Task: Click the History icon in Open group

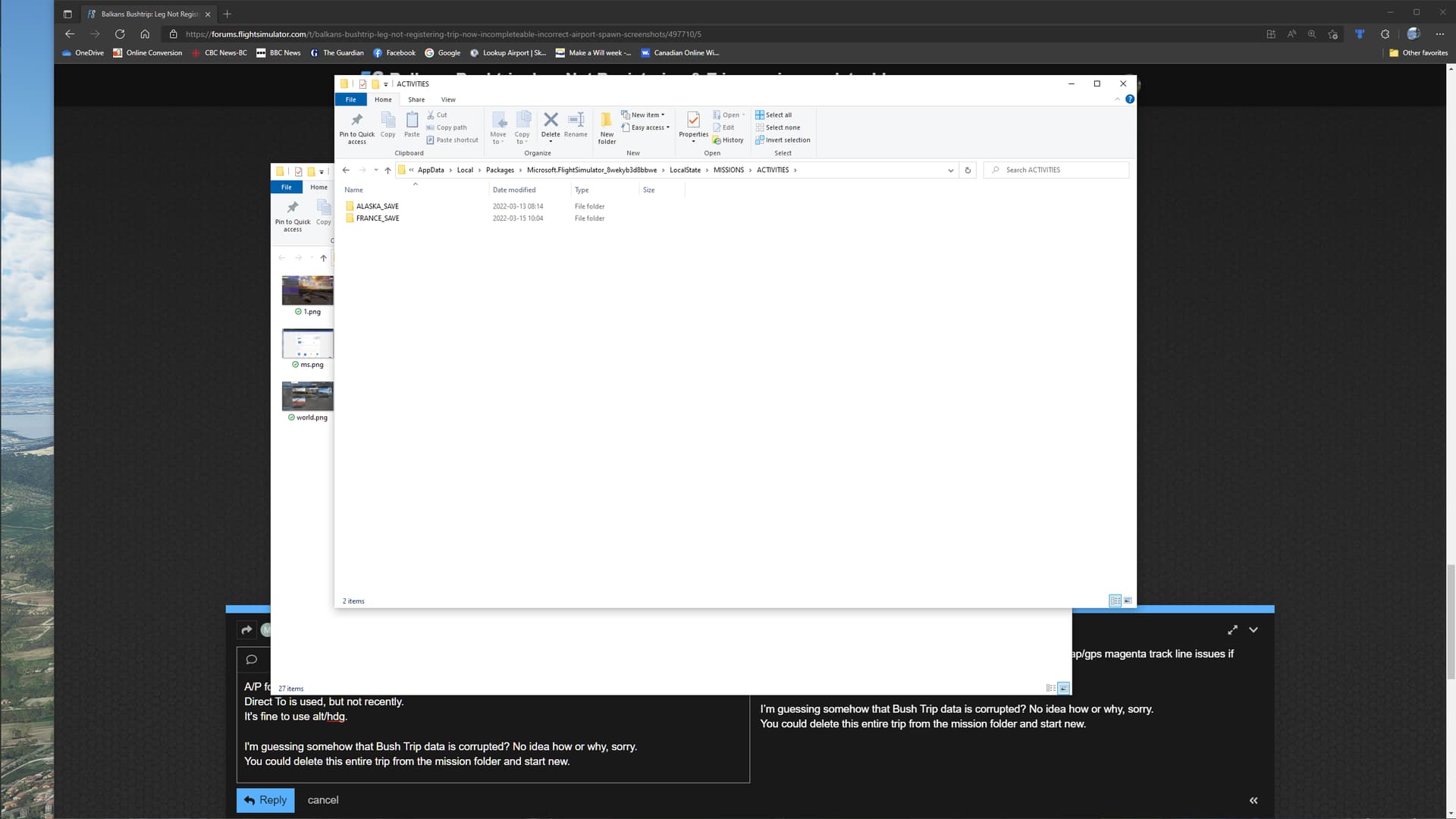Action: click(729, 140)
